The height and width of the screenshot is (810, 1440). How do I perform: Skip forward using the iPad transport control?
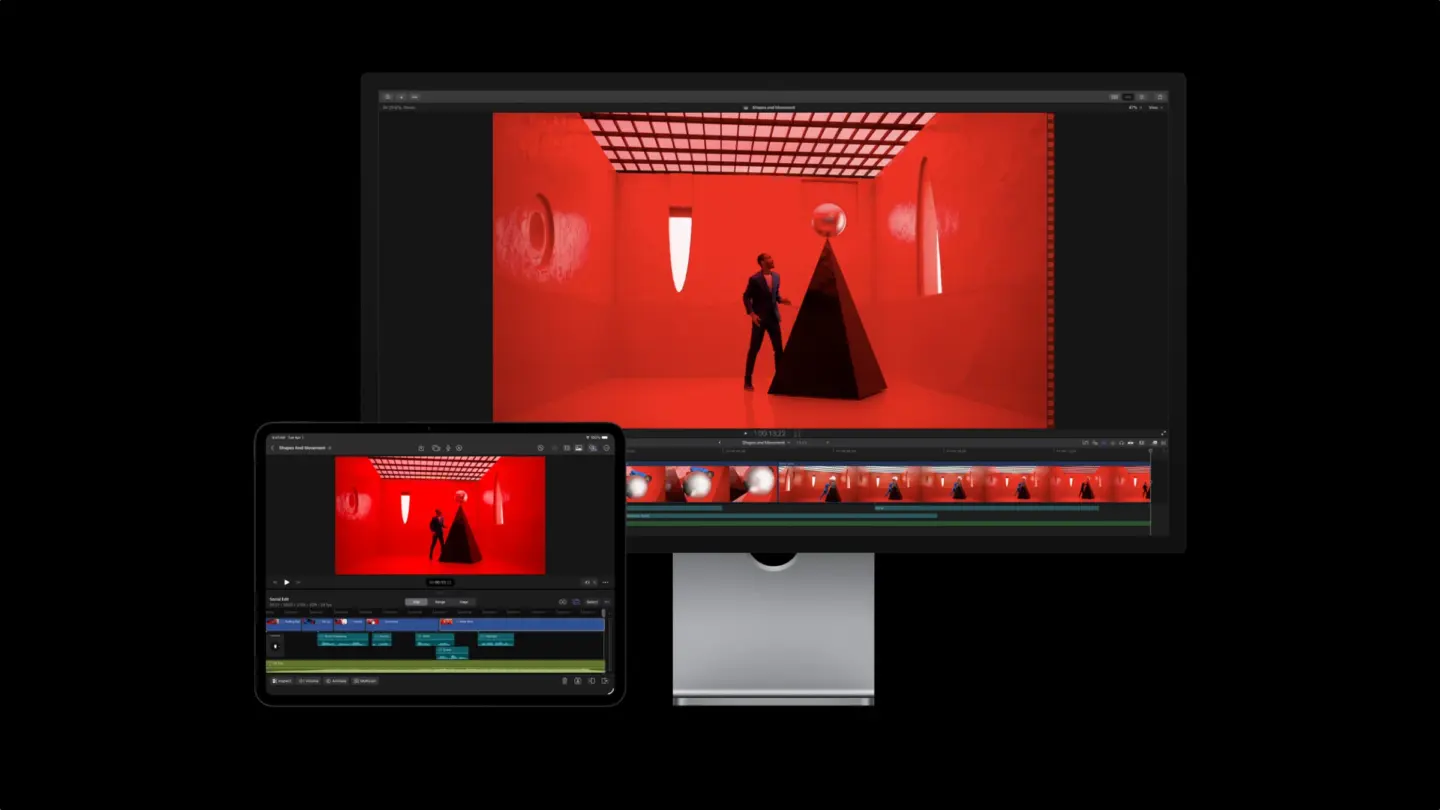click(298, 582)
